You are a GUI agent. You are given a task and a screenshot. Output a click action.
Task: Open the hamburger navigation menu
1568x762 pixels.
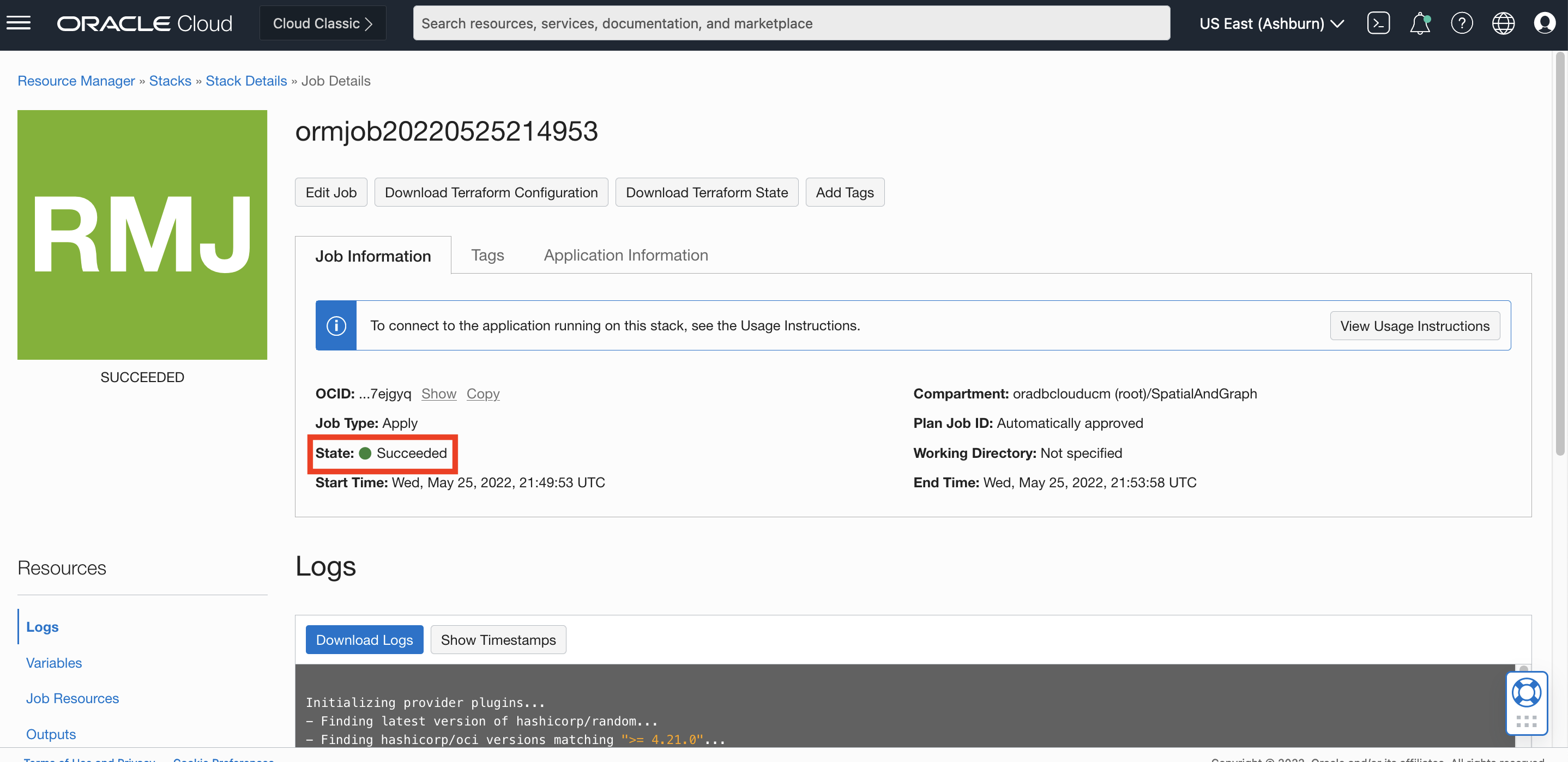[x=18, y=23]
